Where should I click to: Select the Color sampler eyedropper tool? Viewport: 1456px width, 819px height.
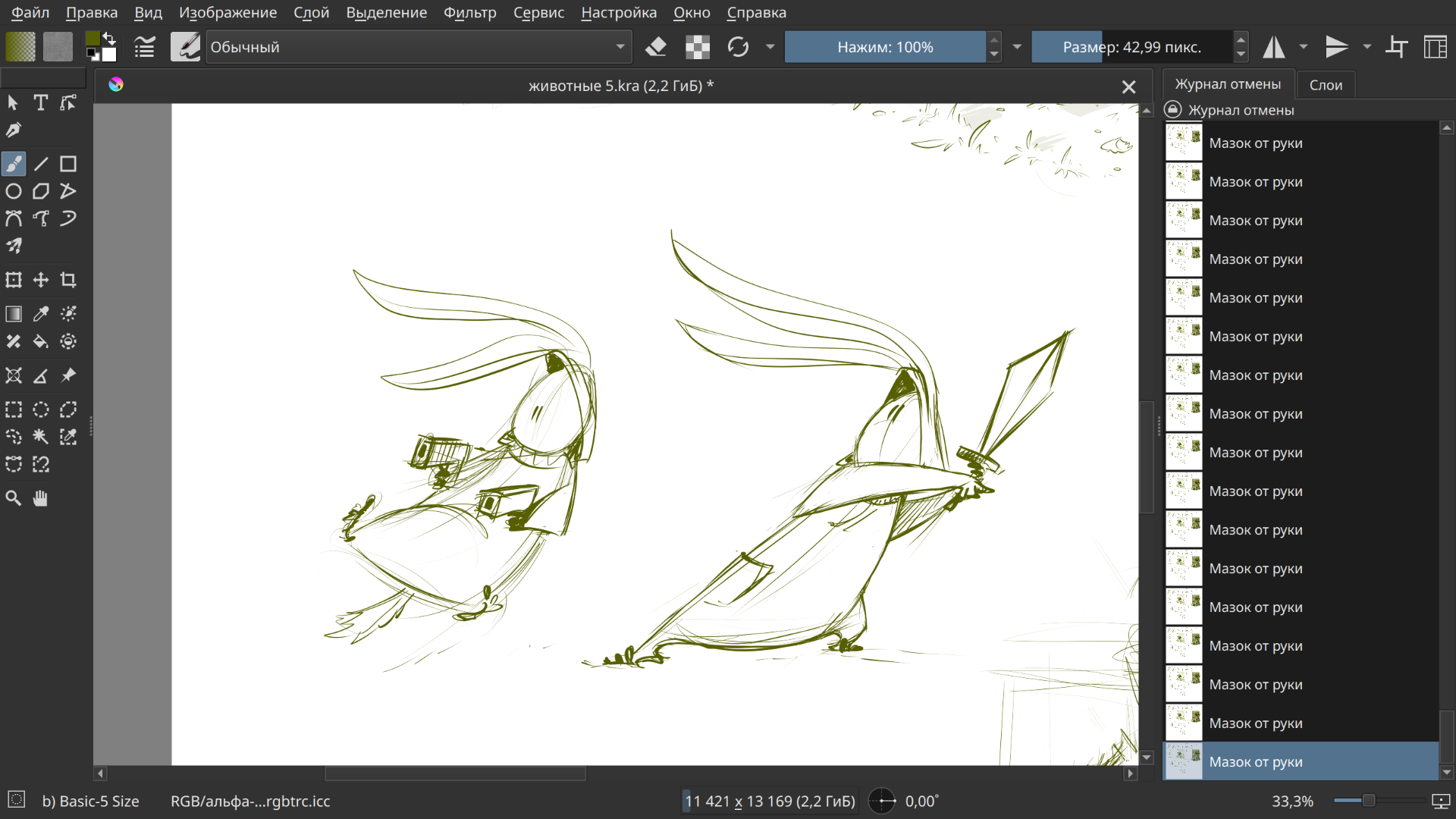pos(41,314)
